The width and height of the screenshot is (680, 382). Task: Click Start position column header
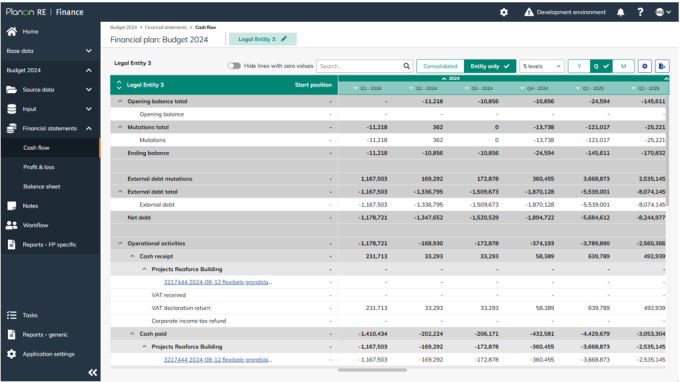tap(313, 85)
